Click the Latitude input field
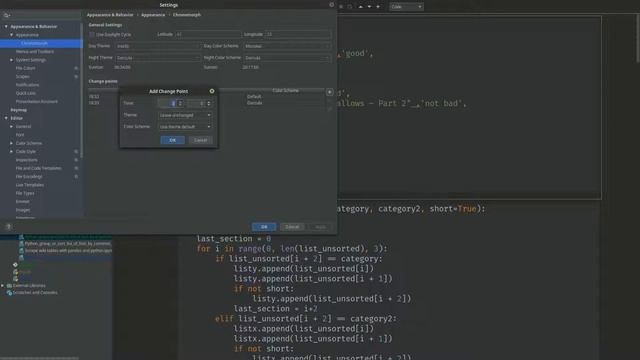Viewport: 640px width, 360px height. point(208,34)
